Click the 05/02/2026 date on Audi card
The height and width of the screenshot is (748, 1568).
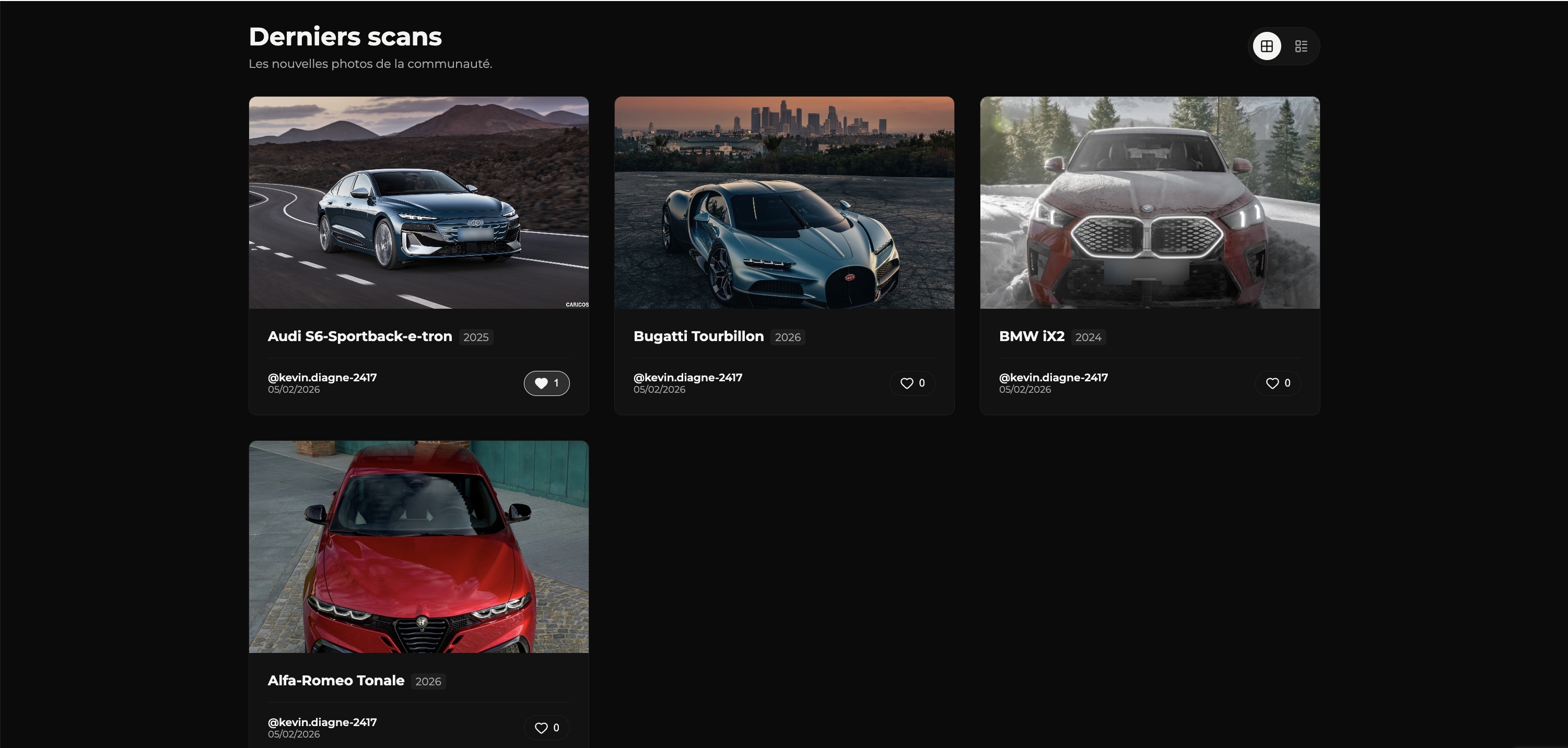(294, 390)
